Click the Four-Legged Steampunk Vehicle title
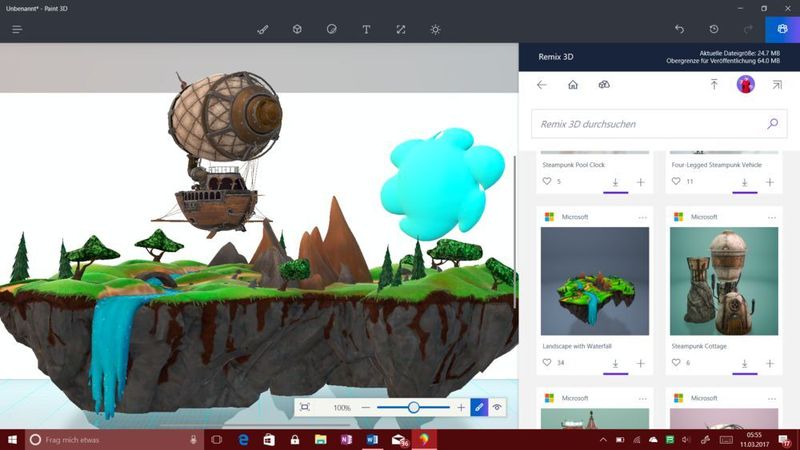800x450 pixels. [x=716, y=165]
